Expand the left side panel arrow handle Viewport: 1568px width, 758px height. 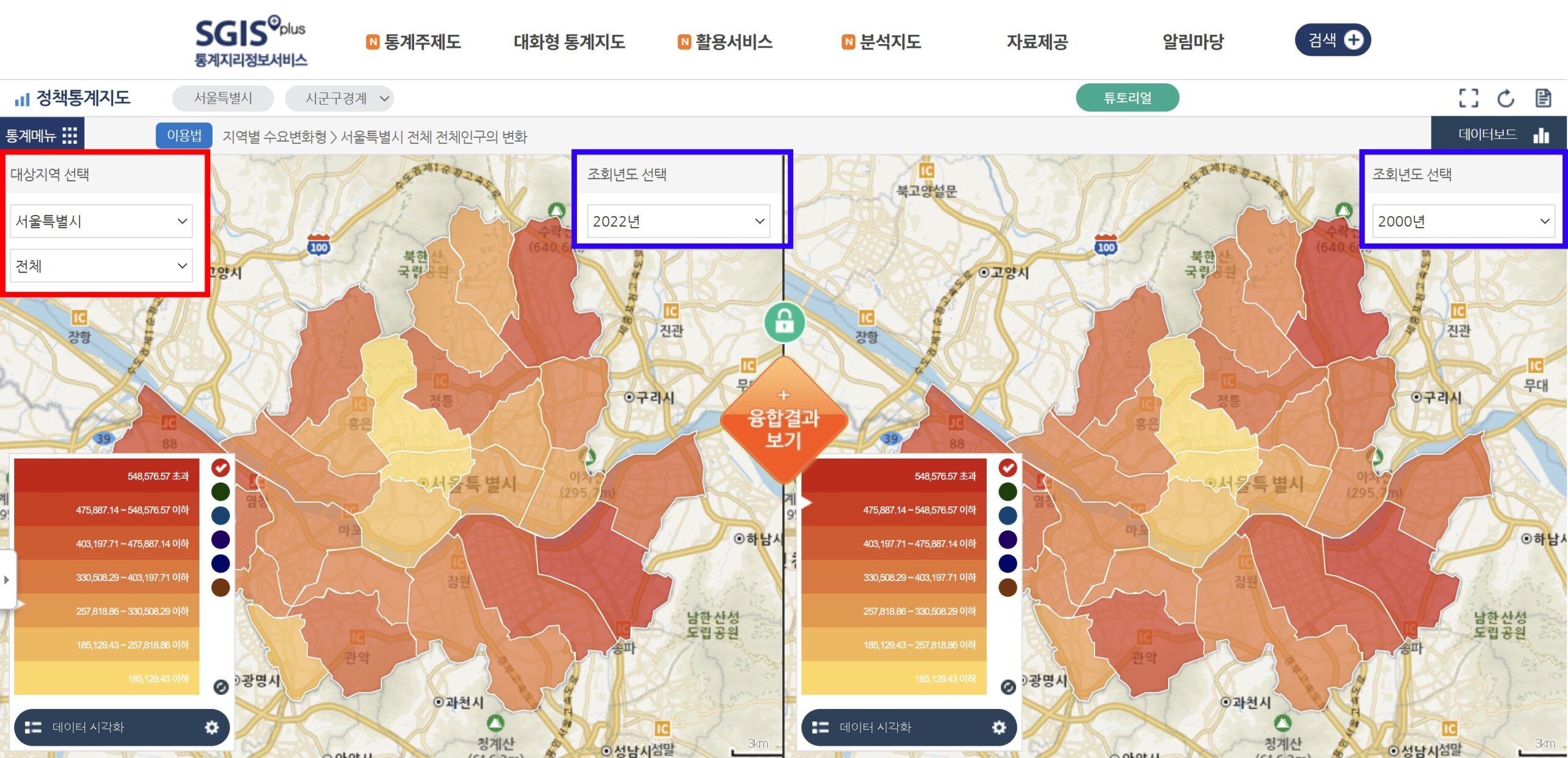coord(7,579)
